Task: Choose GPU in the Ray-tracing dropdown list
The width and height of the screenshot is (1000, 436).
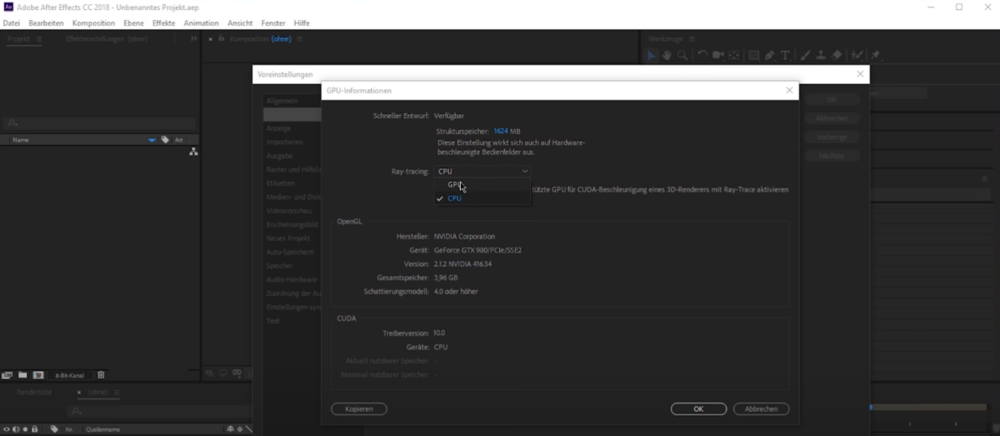Action: [455, 185]
